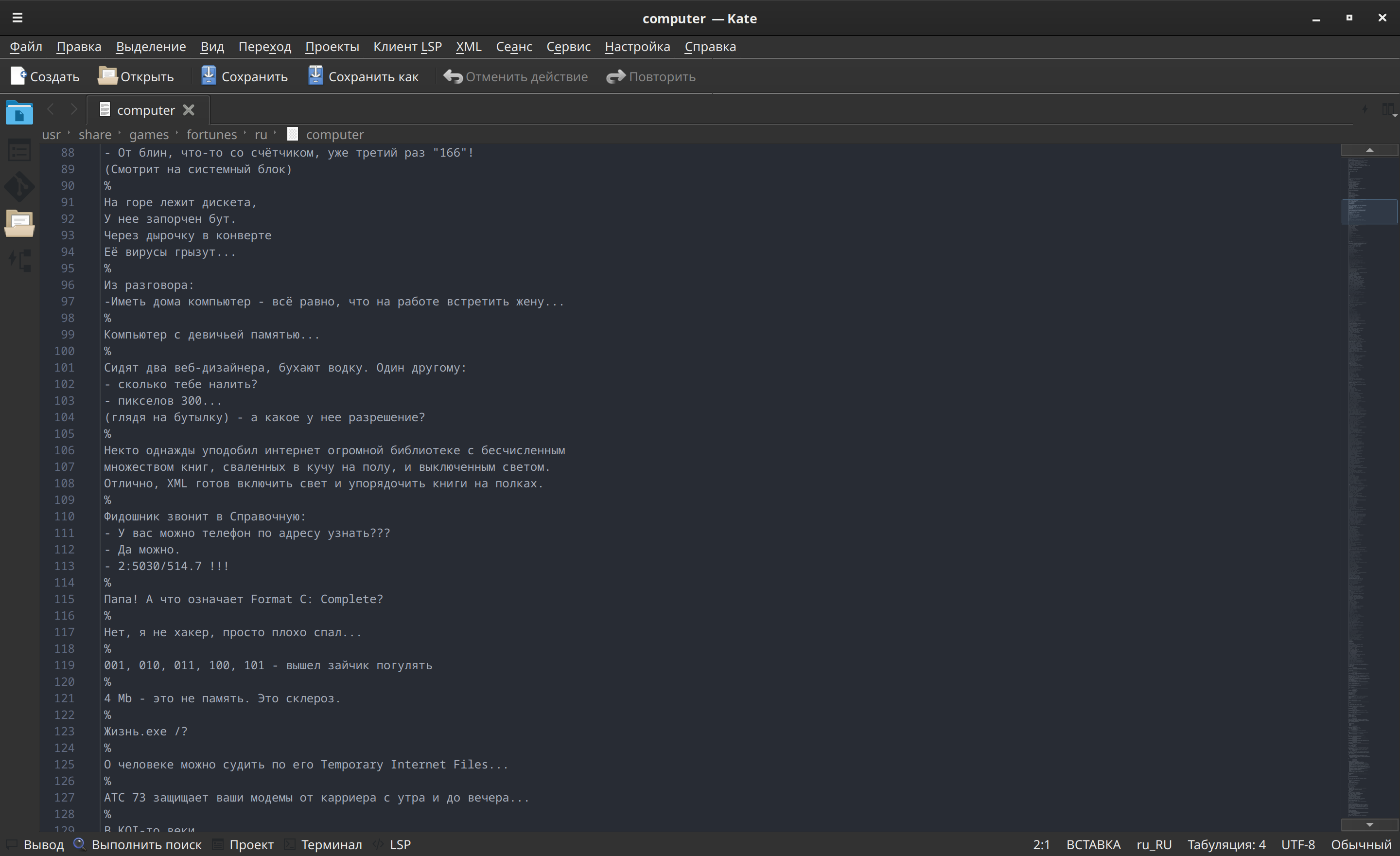Screen dimensions: 1400x856
Task: Toggle ВСТАВКА insert mode in status bar
Action: tap(1093, 845)
